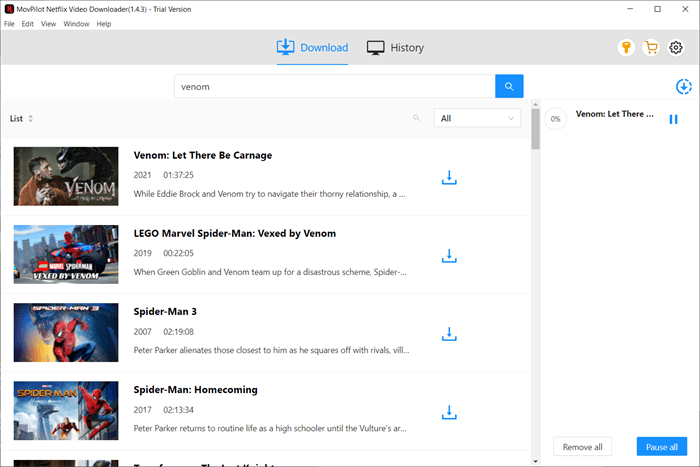700x467 pixels.
Task: Click the Pause all button
Action: [x=661, y=447]
